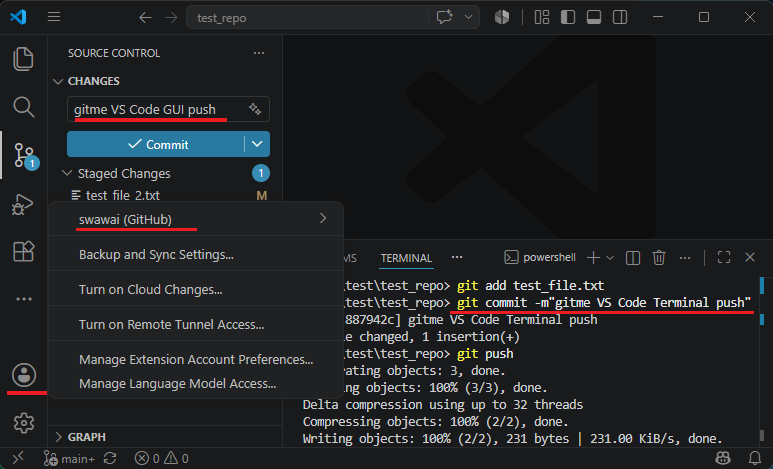Kill terminal with trash icon
This screenshot has width=773, height=469.
(x=659, y=257)
